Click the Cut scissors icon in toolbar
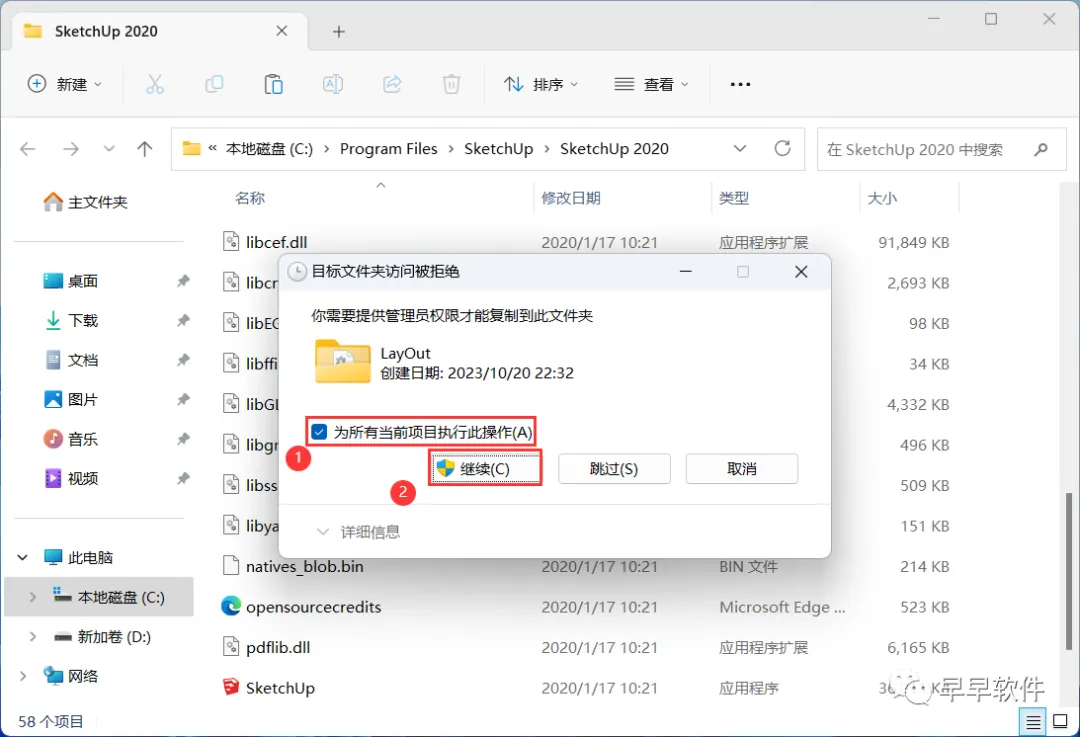 (155, 84)
